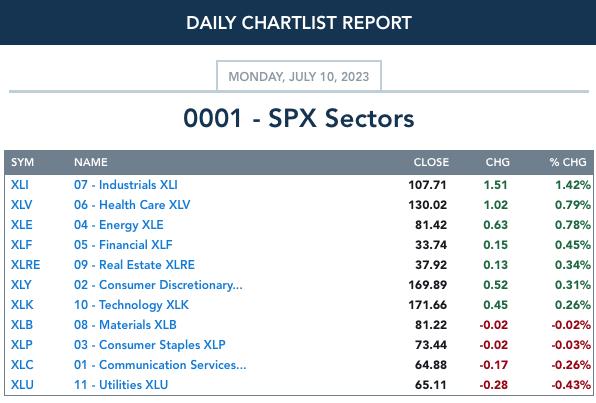Open 10 - Technology XLK chart
The image size is (596, 403).
[131, 305]
